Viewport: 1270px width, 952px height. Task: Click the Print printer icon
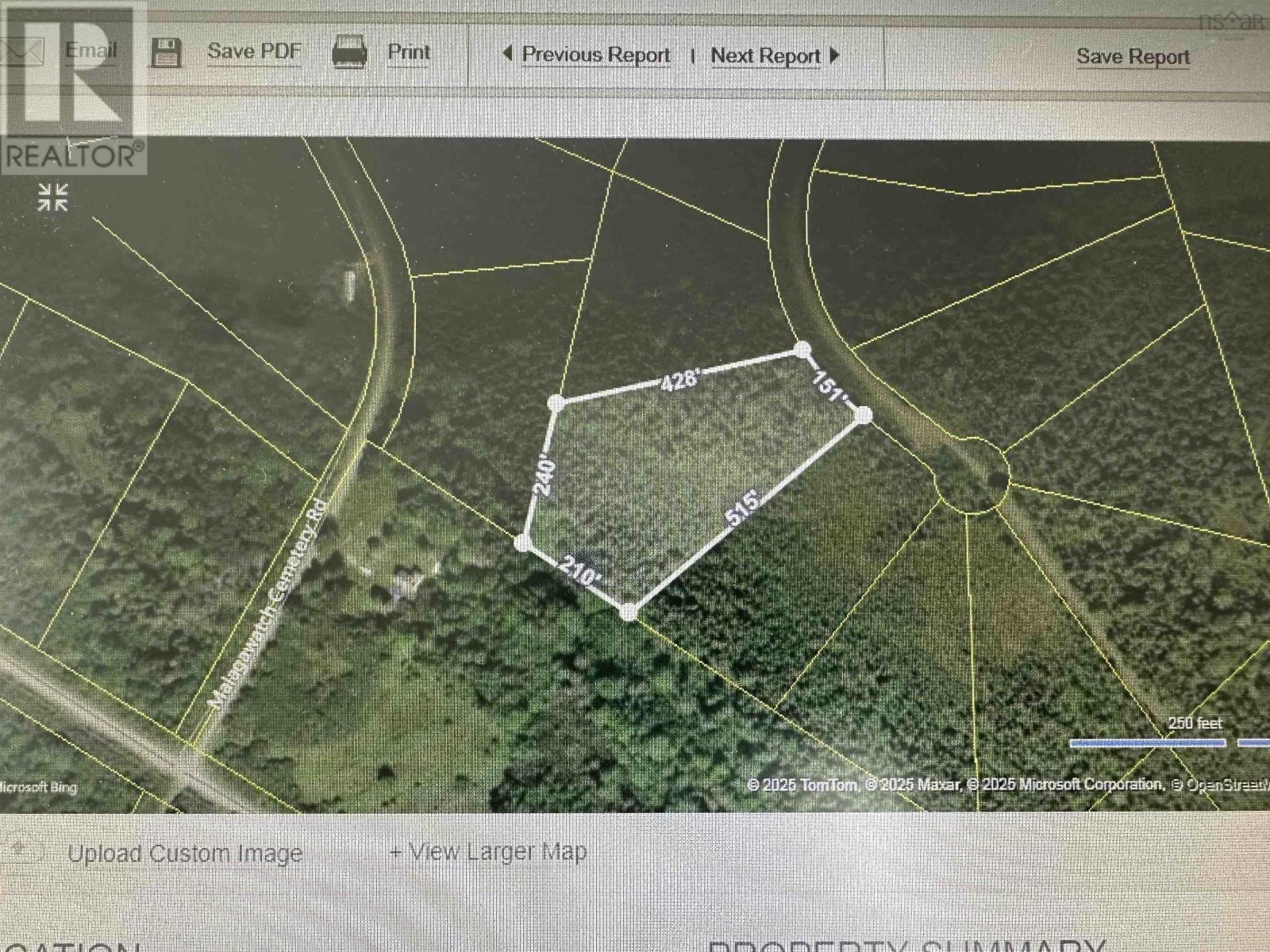click(x=348, y=49)
